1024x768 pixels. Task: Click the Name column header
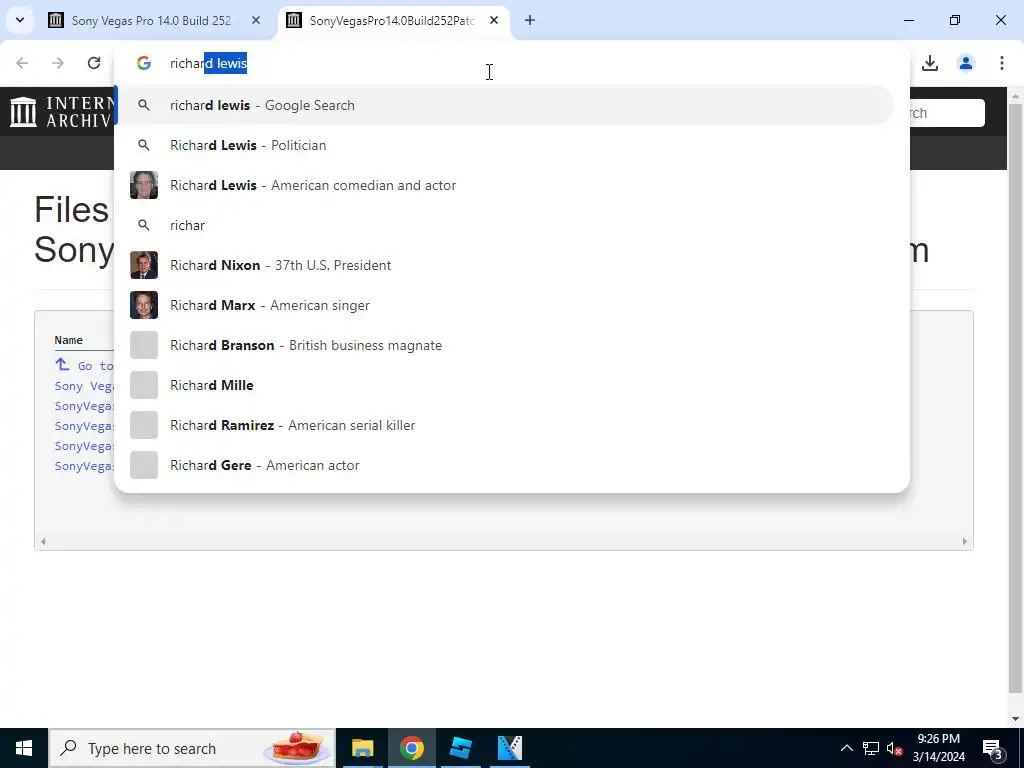tap(69, 340)
